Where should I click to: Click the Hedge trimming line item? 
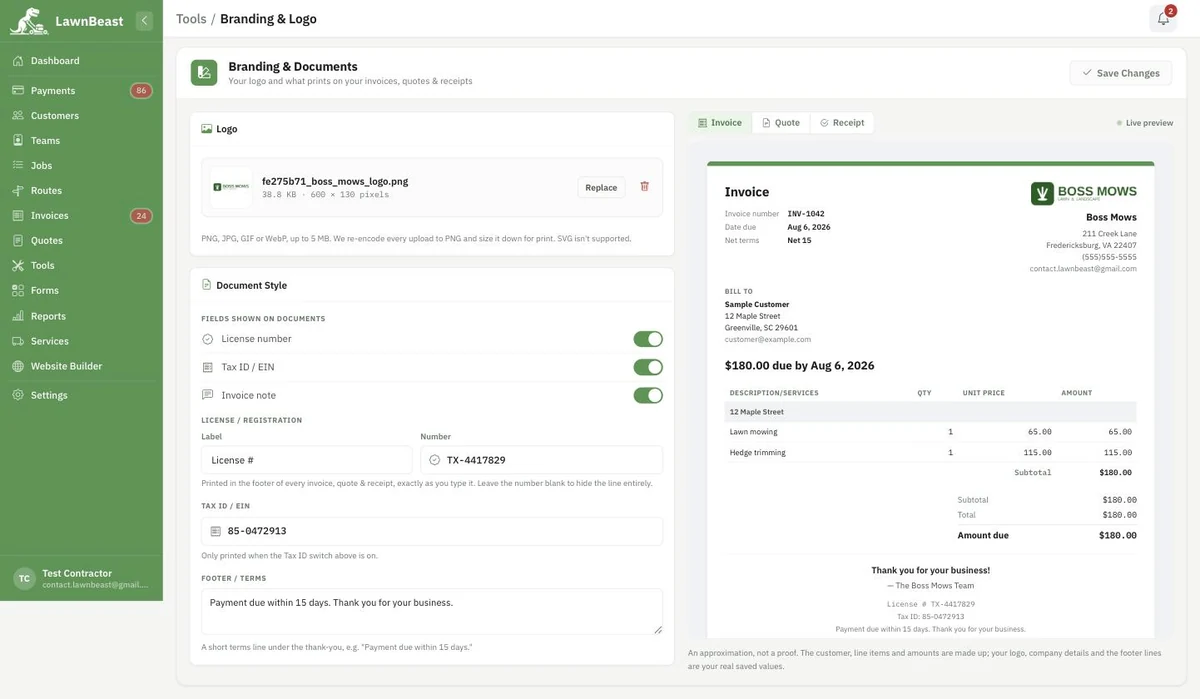[x=930, y=452]
